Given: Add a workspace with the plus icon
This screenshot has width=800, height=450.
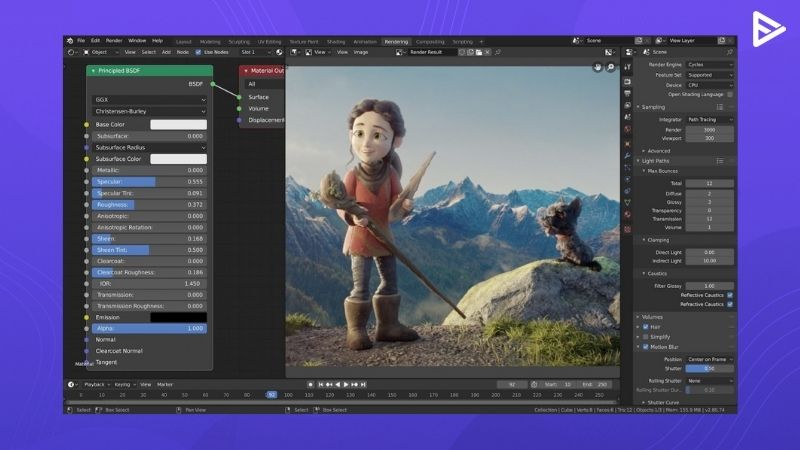Looking at the screenshot, I should coord(481,42).
